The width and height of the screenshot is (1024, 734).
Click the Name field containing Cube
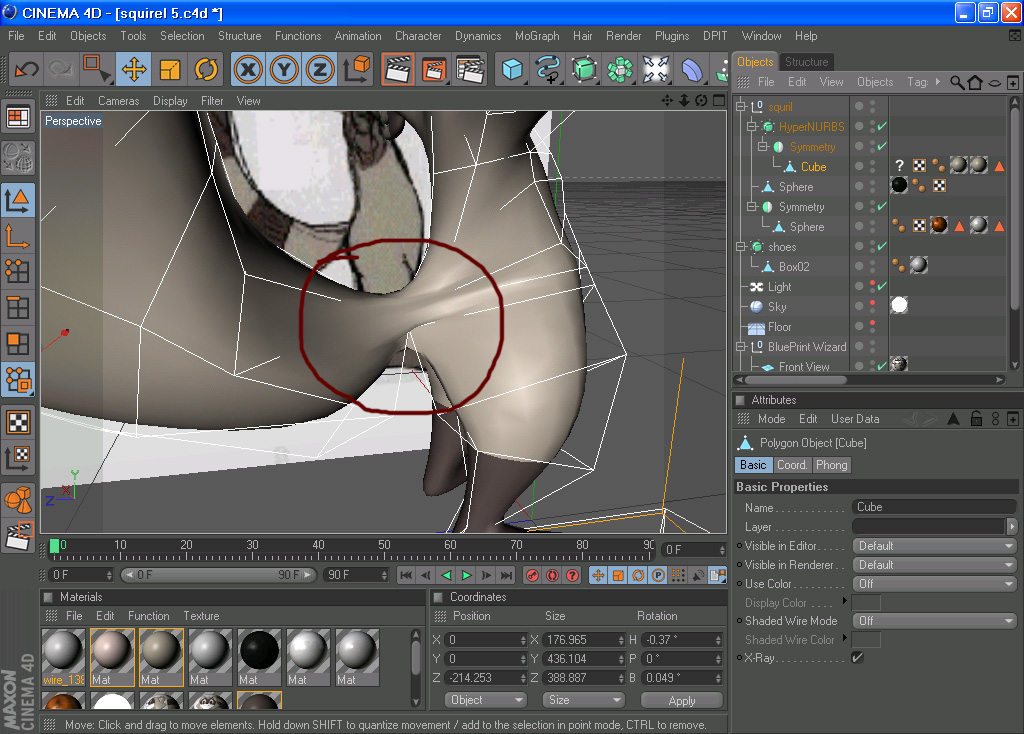[935, 507]
